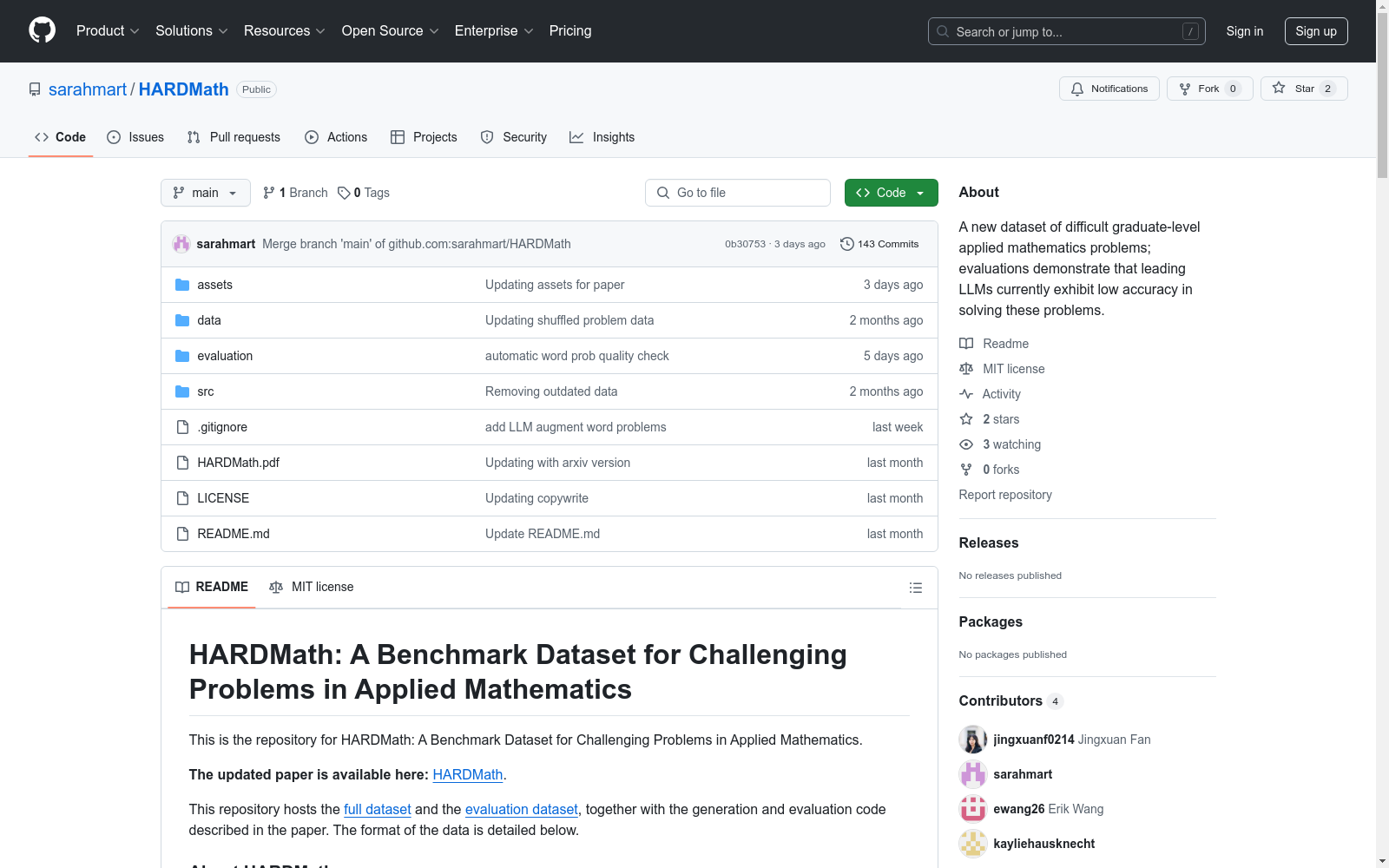The width and height of the screenshot is (1389, 868).
Task: Open the green Code dropdown button
Action: pyautogui.click(x=891, y=193)
